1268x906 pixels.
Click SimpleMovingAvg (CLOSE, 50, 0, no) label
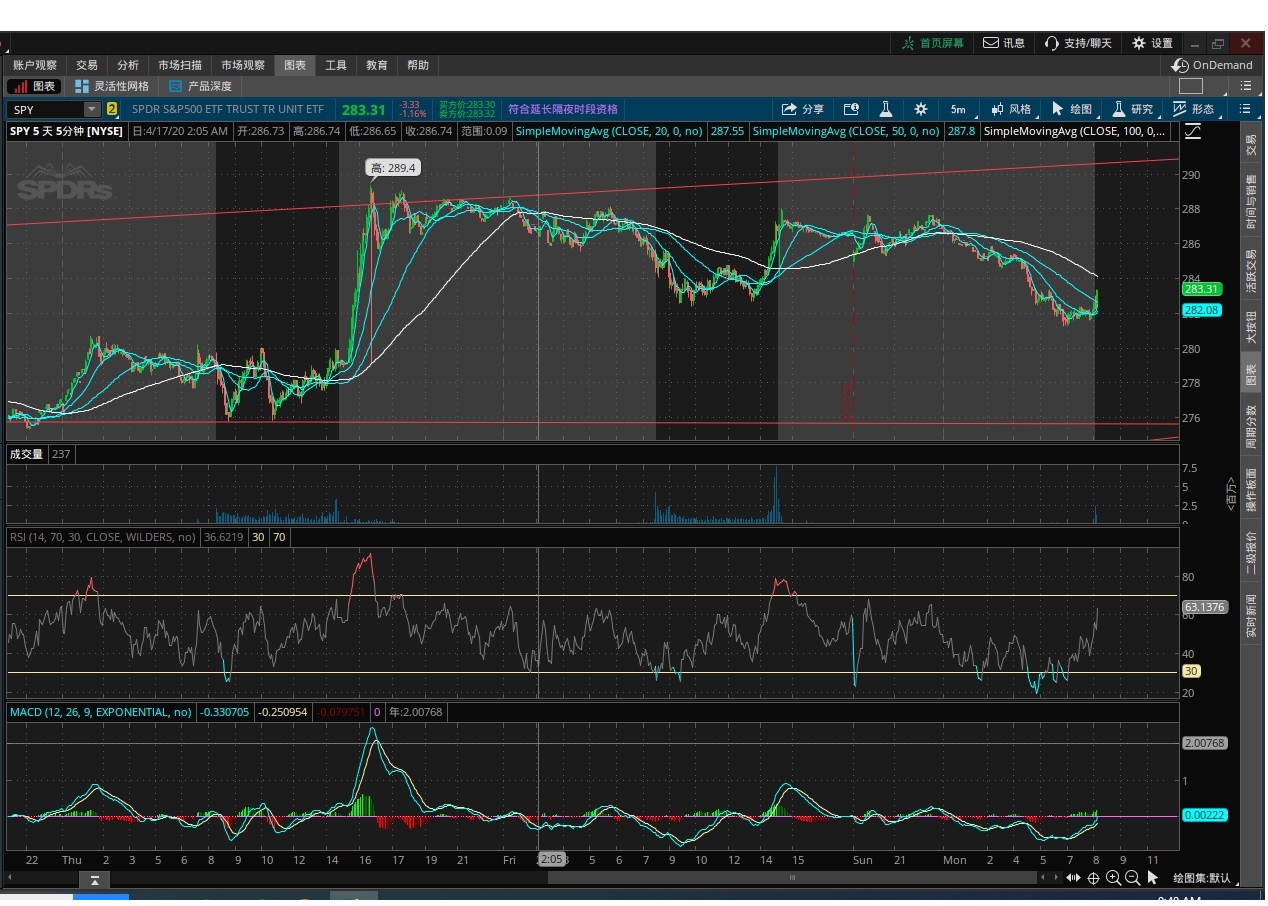click(x=846, y=131)
